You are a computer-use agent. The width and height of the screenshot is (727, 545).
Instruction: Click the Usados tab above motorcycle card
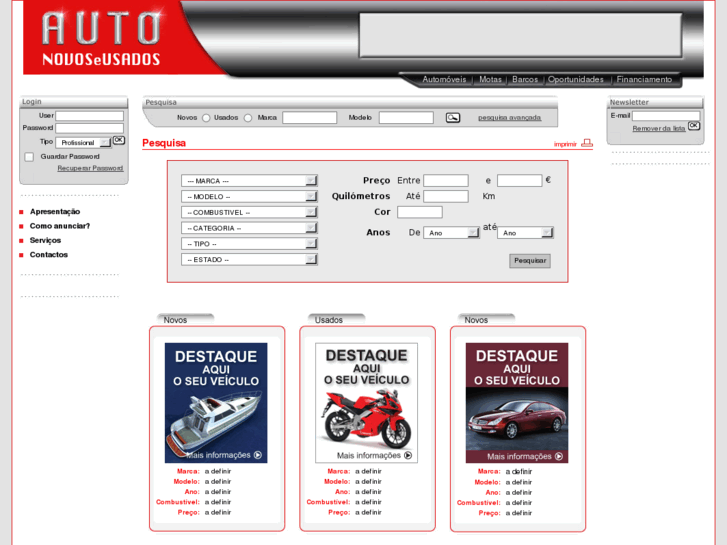pos(336,320)
